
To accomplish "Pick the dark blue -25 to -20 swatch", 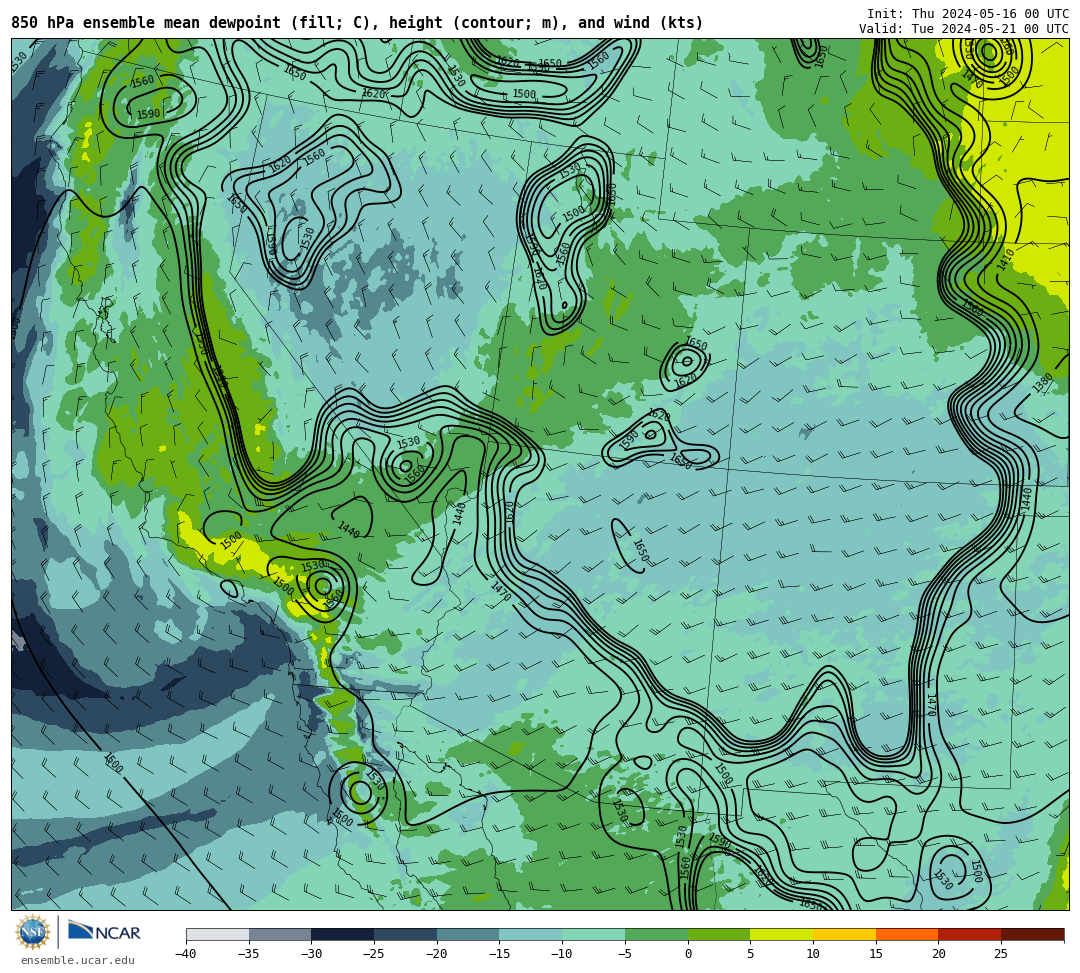I will click(406, 934).
